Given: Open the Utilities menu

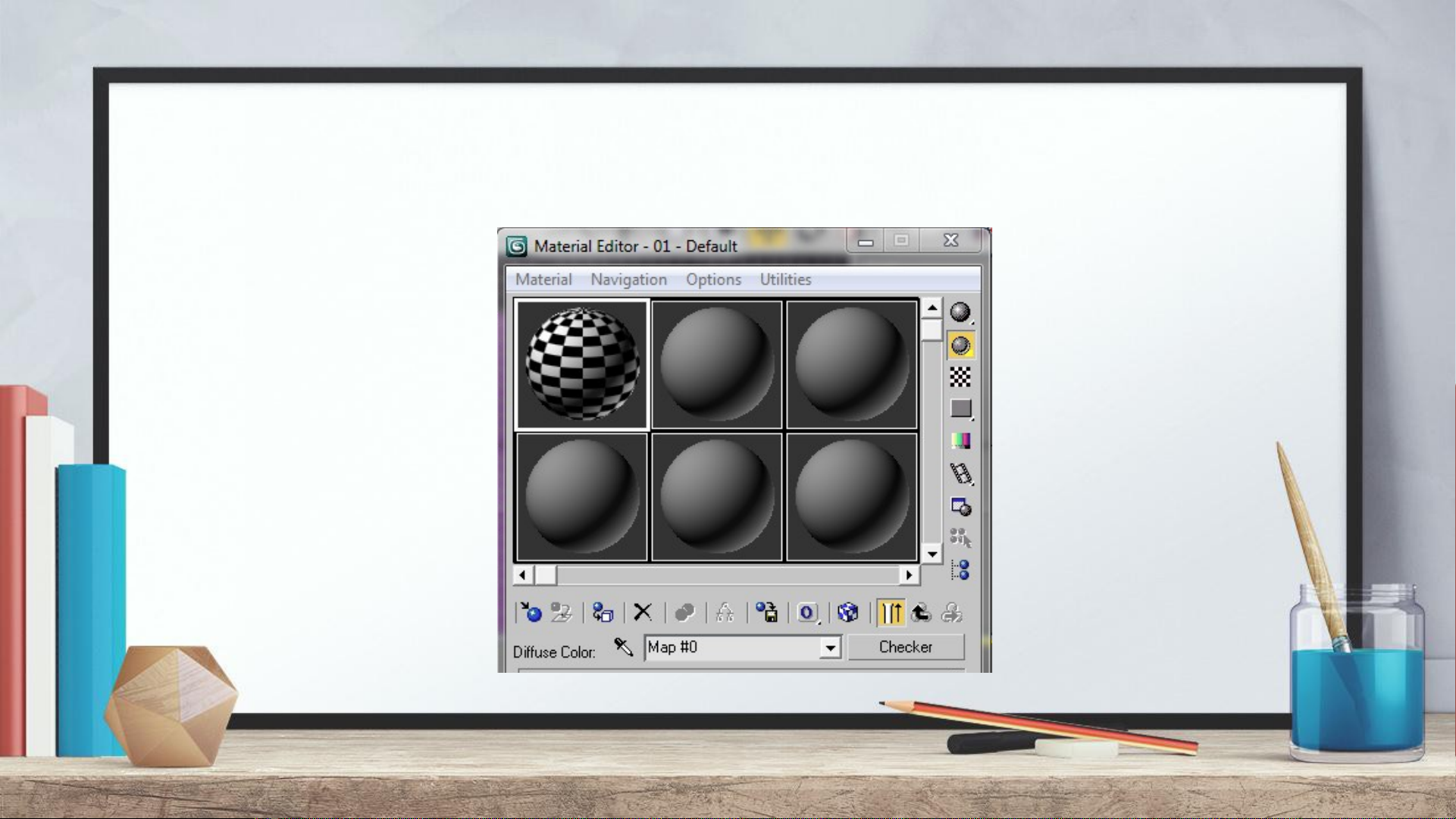Looking at the screenshot, I should point(785,280).
